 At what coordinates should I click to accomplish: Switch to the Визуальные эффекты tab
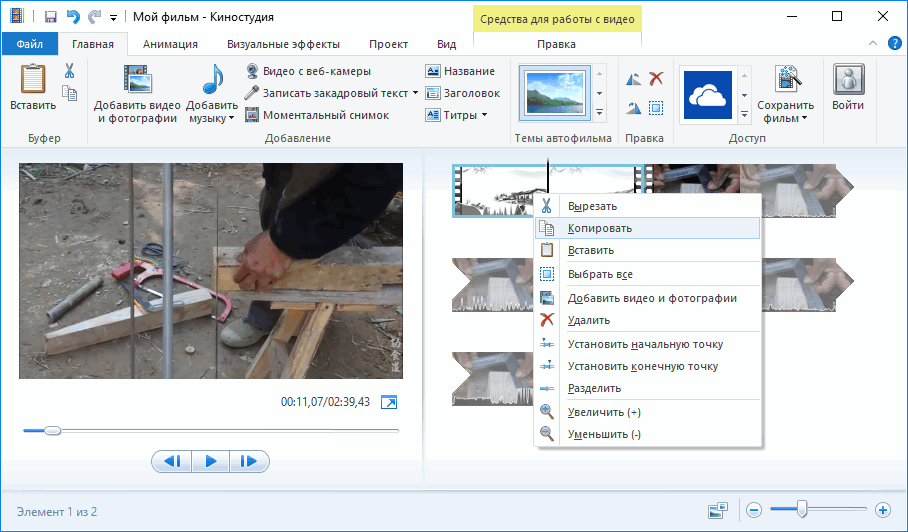click(x=283, y=44)
